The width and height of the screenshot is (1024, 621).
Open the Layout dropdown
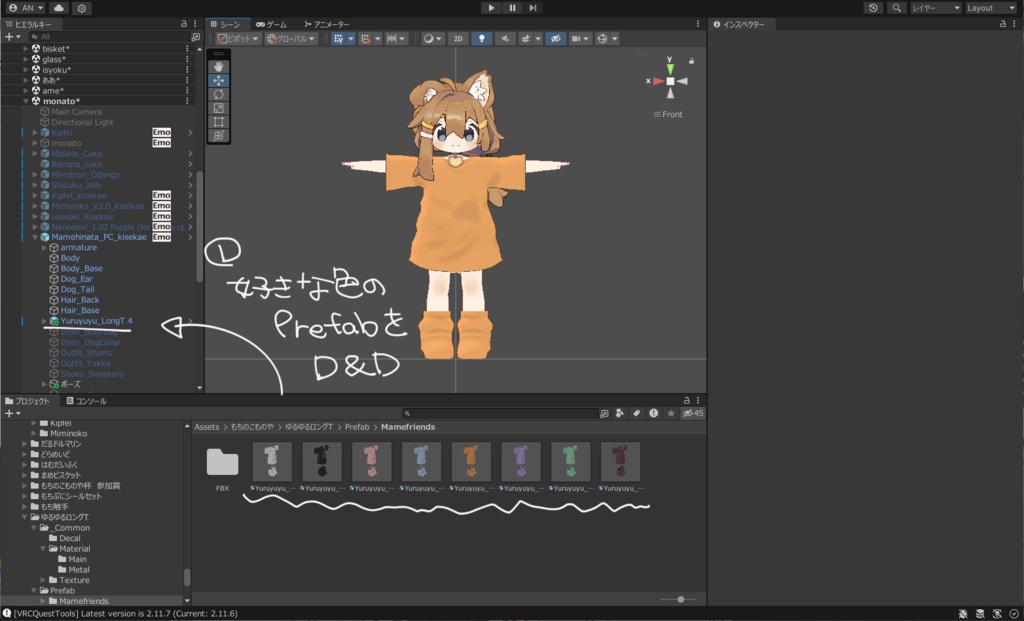[991, 8]
